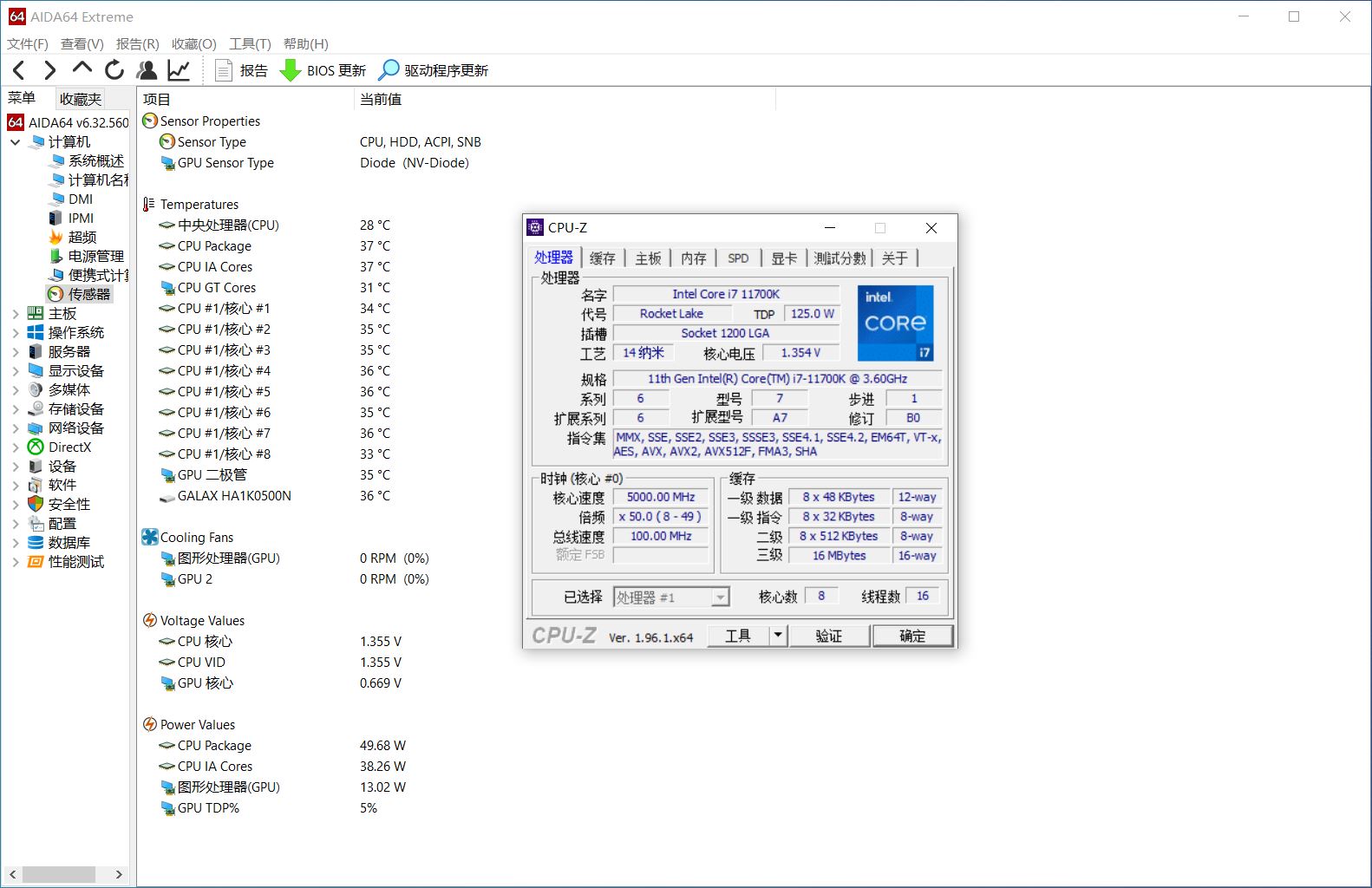Screen dimensions: 1372x888
Task: Open the 文件(F) menu
Action: (x=28, y=44)
